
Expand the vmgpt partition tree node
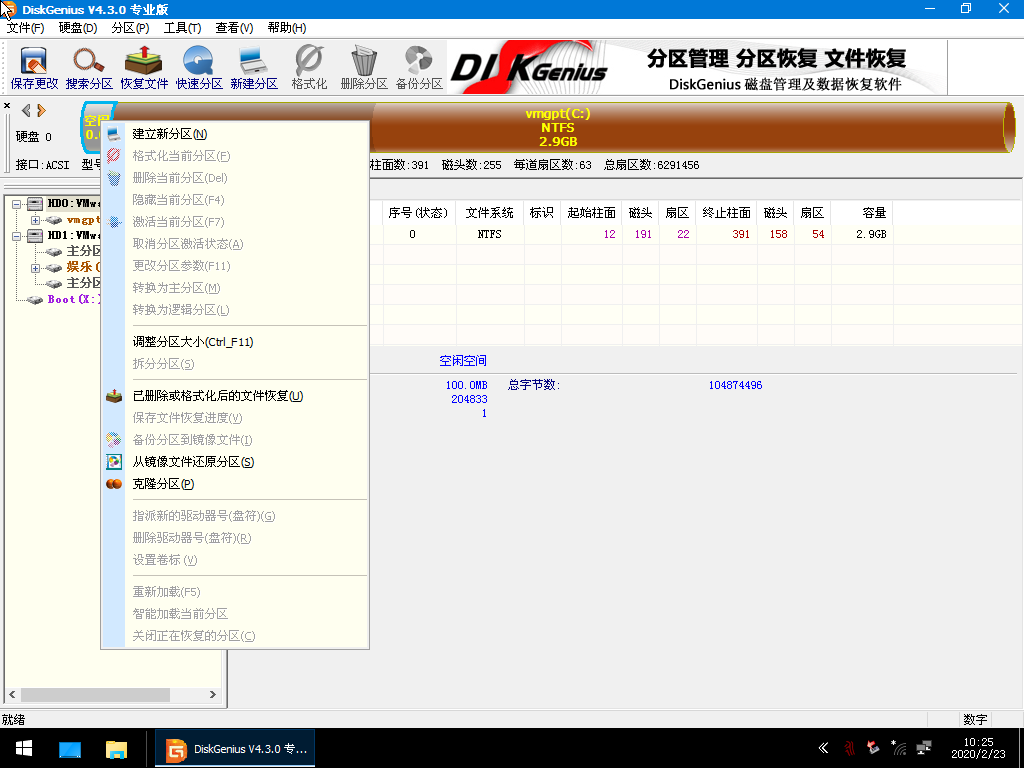tap(35, 220)
